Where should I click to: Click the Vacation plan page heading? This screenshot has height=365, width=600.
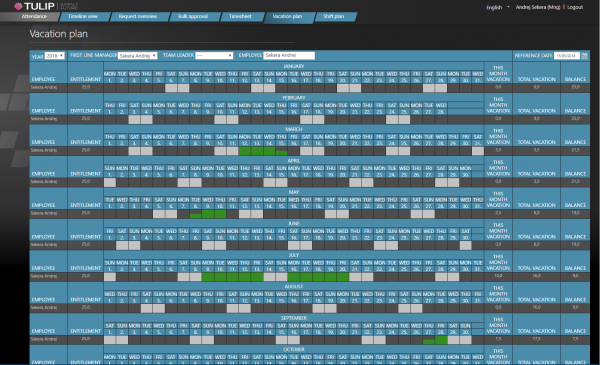pyautogui.click(x=59, y=34)
